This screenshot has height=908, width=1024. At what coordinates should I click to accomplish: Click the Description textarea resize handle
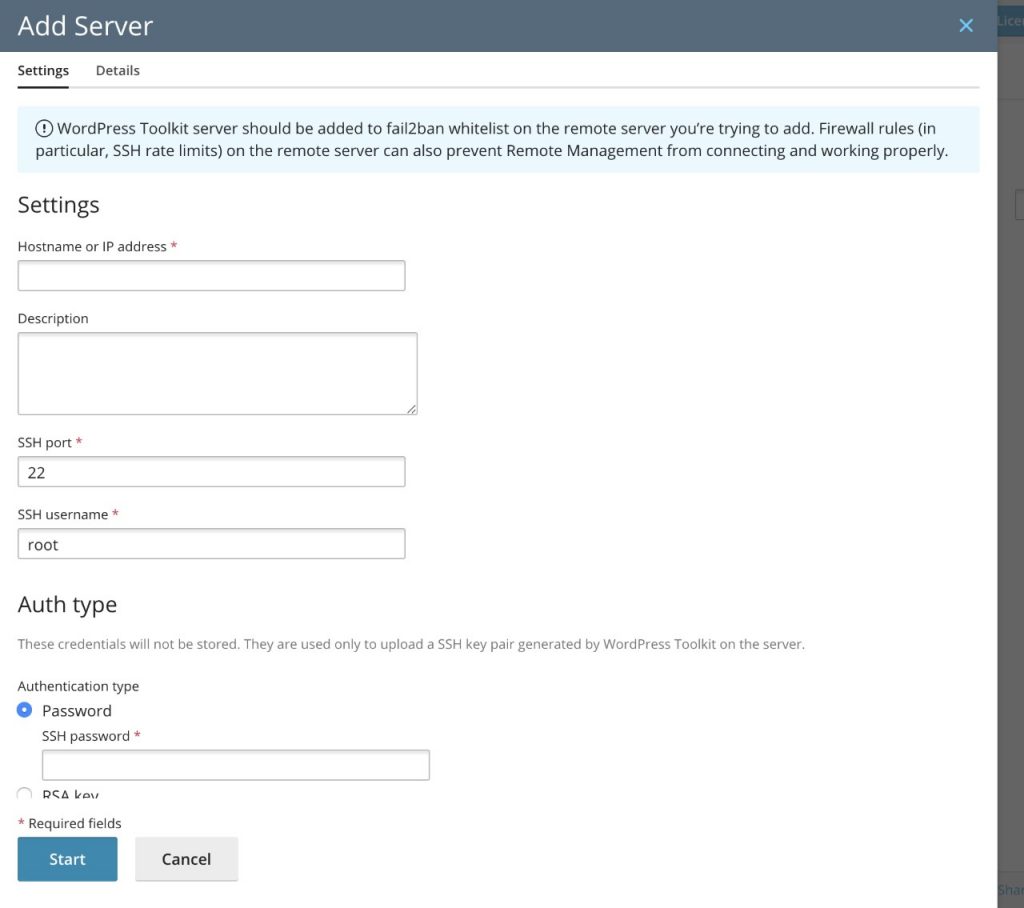click(411, 409)
